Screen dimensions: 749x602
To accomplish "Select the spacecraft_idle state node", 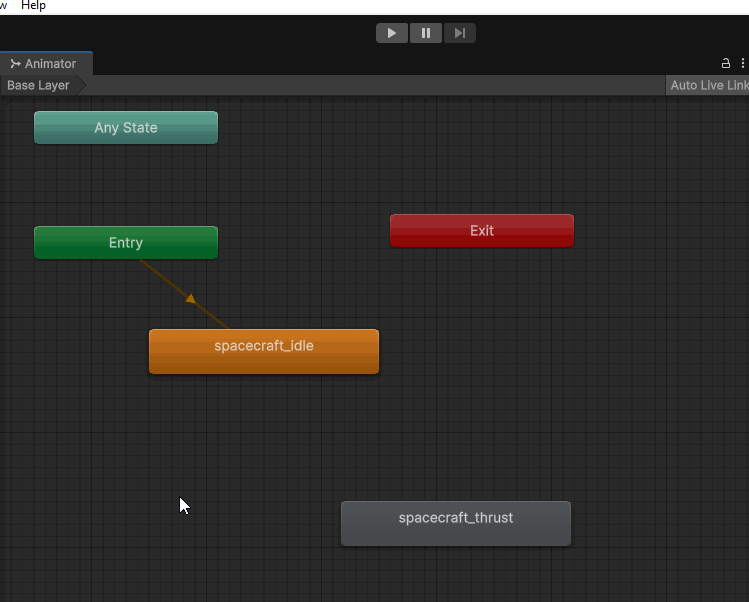I will tap(264, 352).
